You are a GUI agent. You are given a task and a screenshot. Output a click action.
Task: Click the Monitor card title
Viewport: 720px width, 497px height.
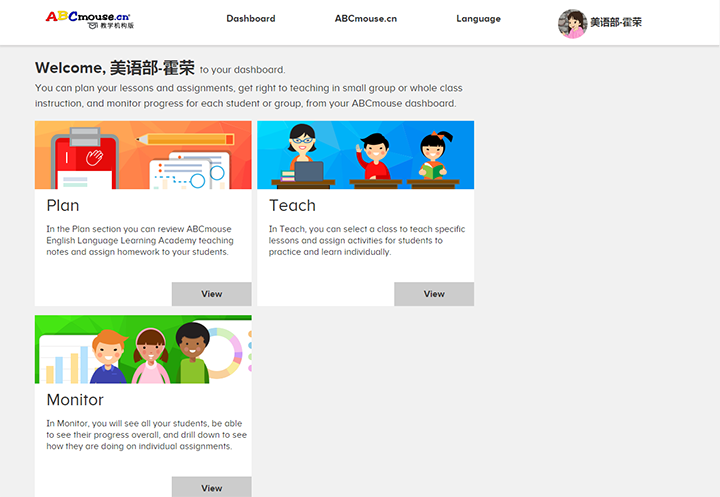(75, 400)
